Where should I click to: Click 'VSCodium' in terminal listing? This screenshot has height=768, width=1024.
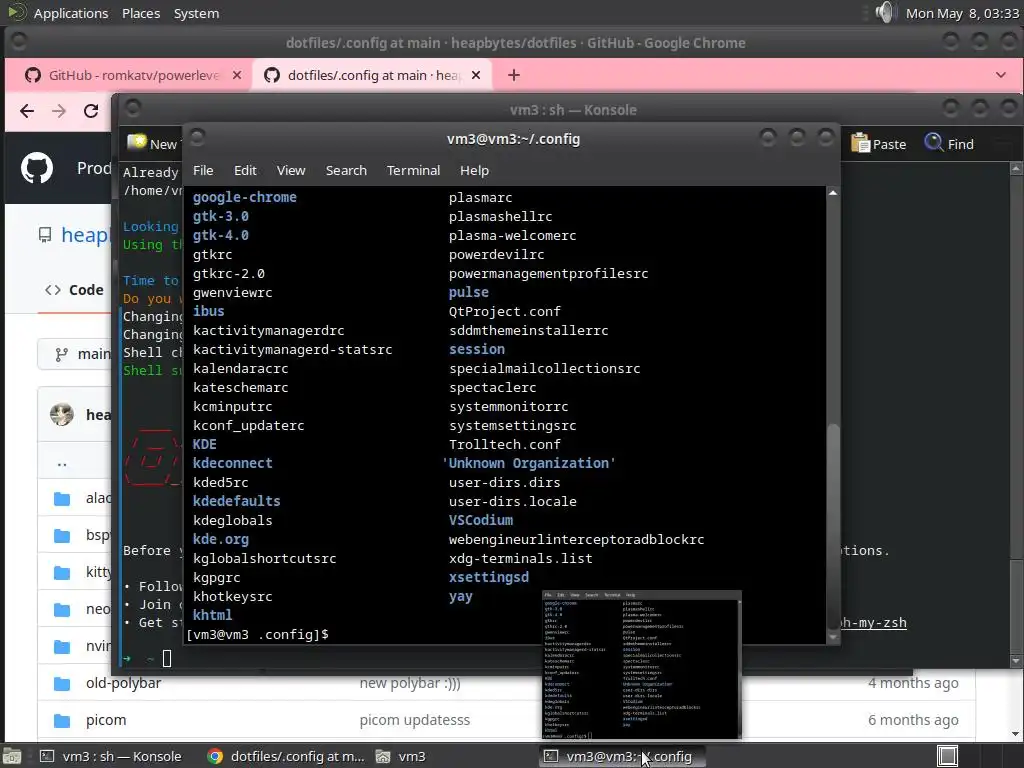(481, 520)
